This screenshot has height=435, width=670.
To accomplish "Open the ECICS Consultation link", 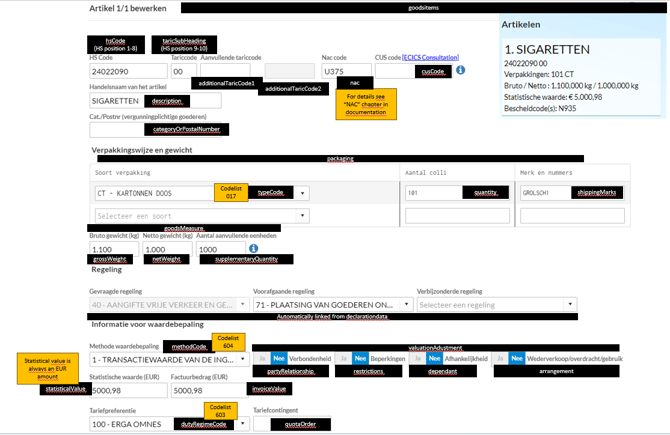I will coord(430,57).
